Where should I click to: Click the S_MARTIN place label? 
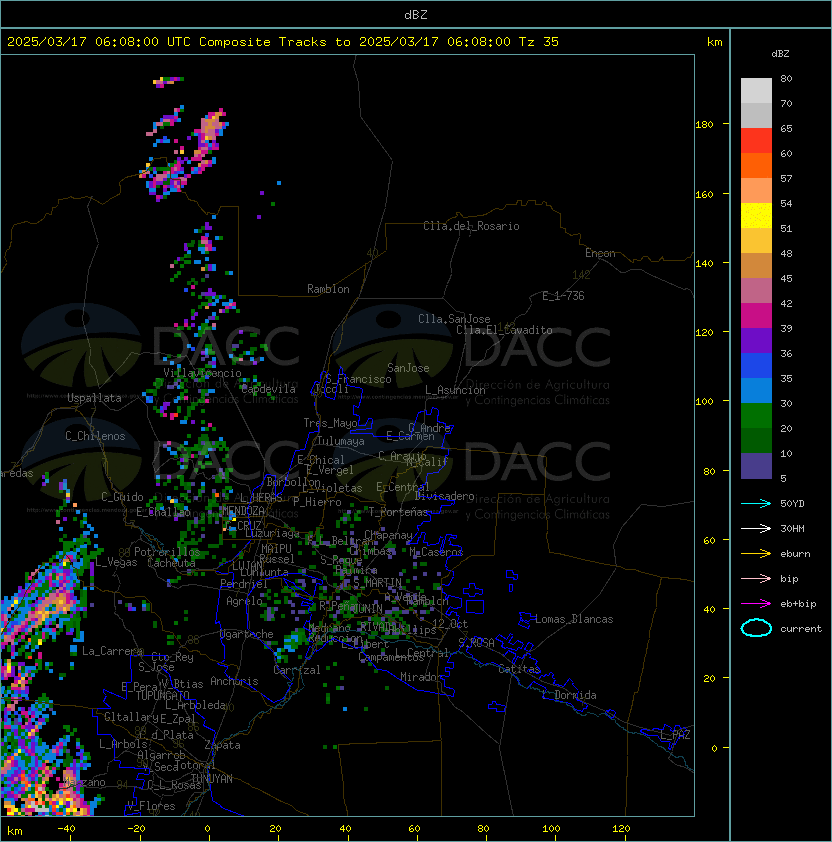(378, 583)
